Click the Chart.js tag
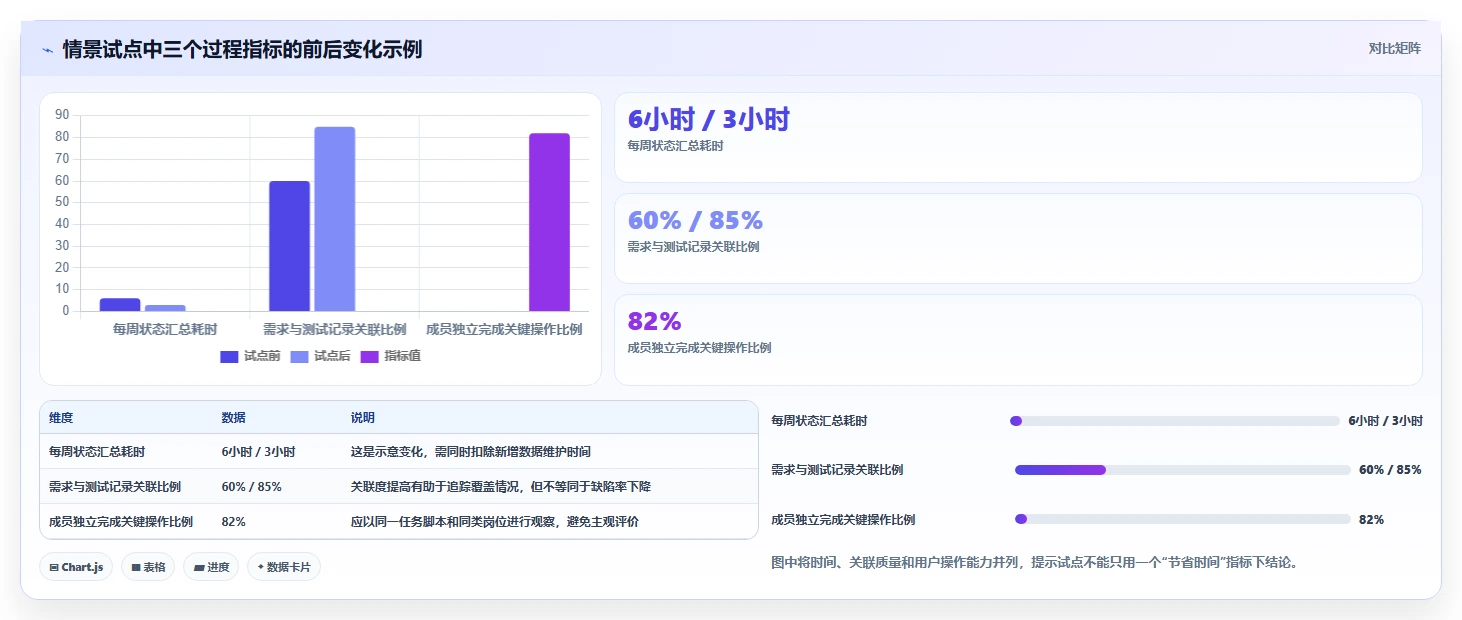1462x620 pixels. [x=76, y=567]
